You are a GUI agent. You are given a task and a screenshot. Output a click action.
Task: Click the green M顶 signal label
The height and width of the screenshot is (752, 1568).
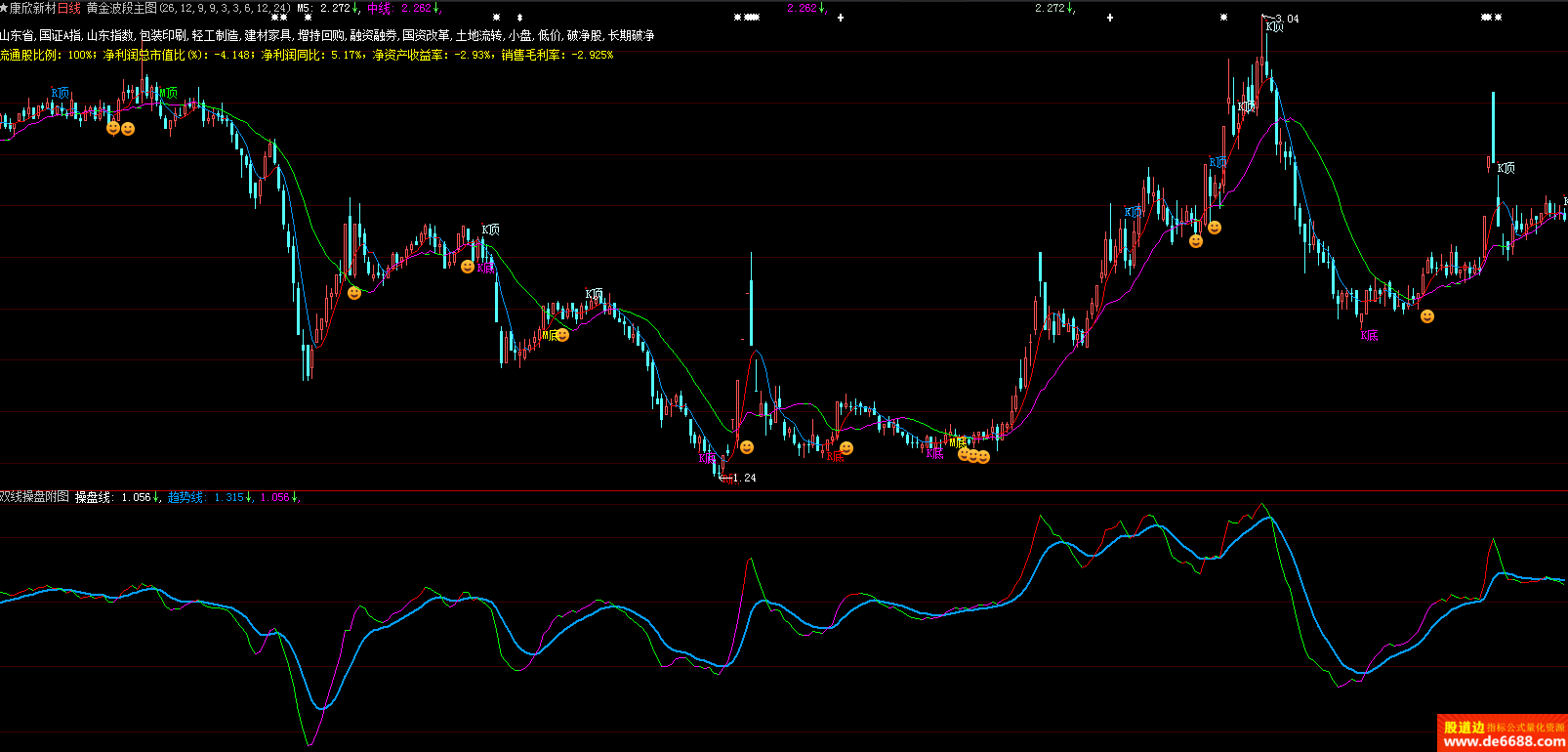coord(169,94)
